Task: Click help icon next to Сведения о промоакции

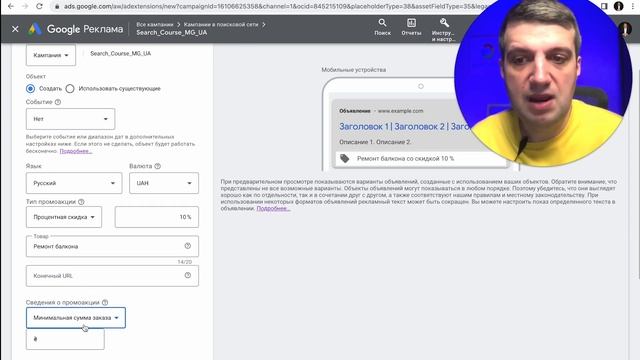Action: (x=105, y=302)
